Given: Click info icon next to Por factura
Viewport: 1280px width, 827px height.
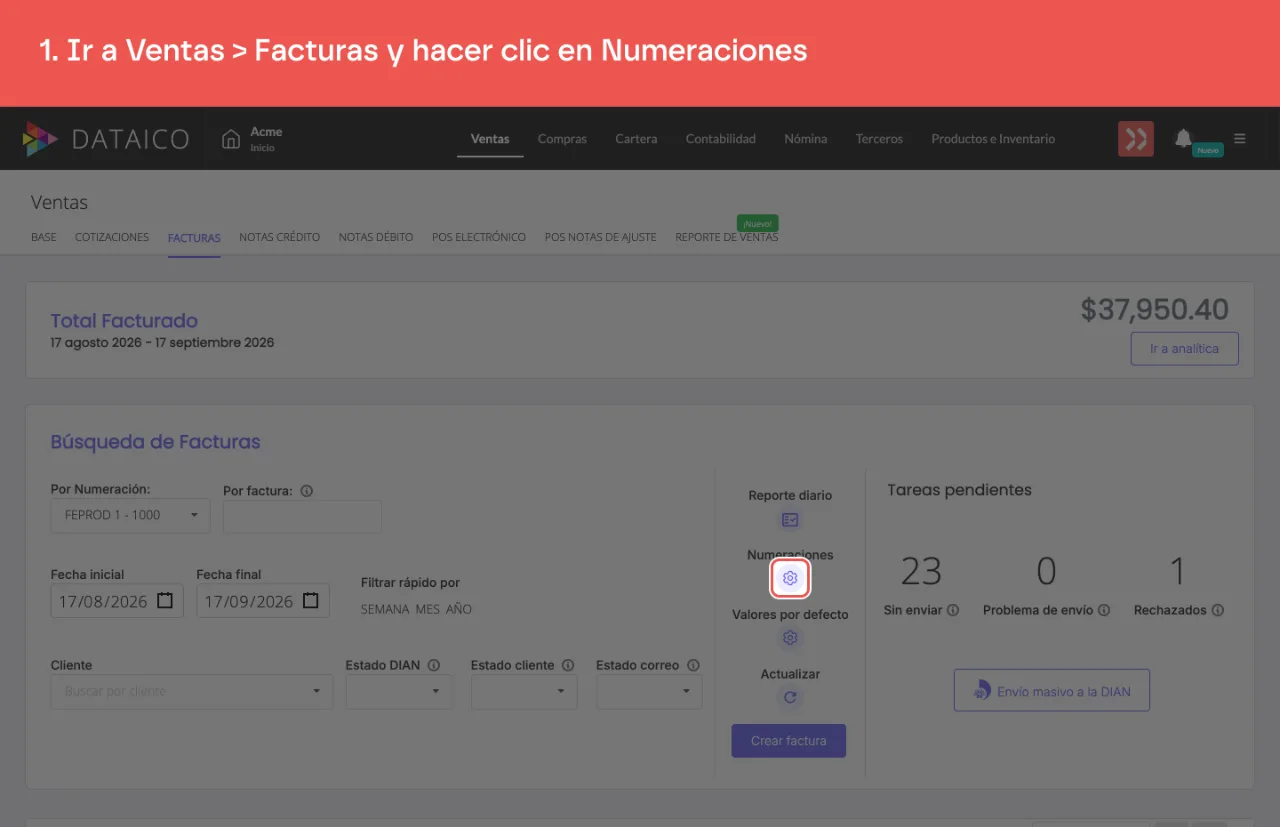Looking at the screenshot, I should point(307,491).
